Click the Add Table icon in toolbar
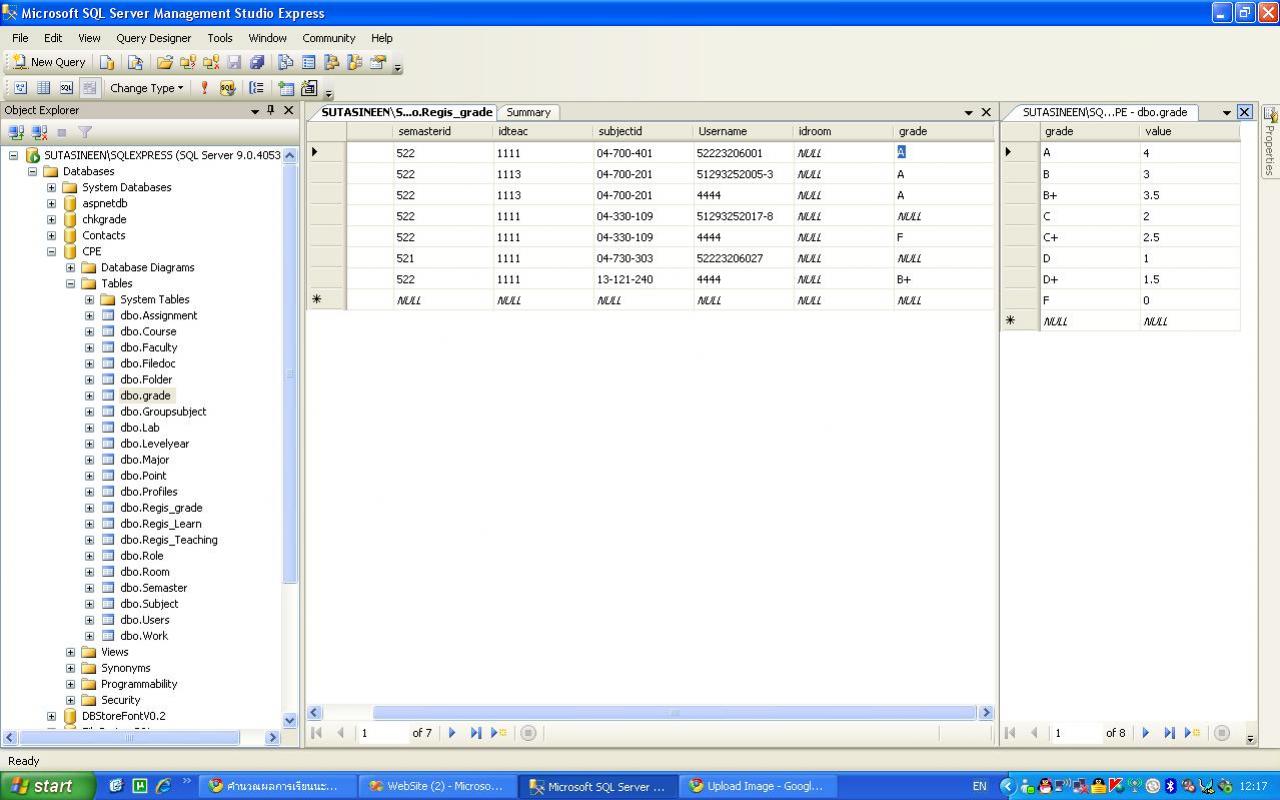 click(x=286, y=88)
